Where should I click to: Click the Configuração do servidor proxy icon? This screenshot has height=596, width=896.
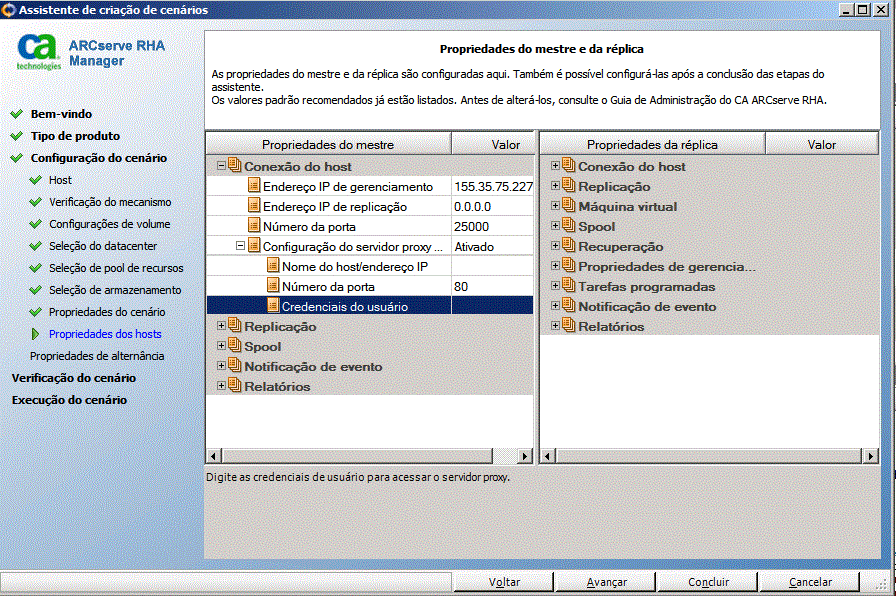(x=254, y=245)
